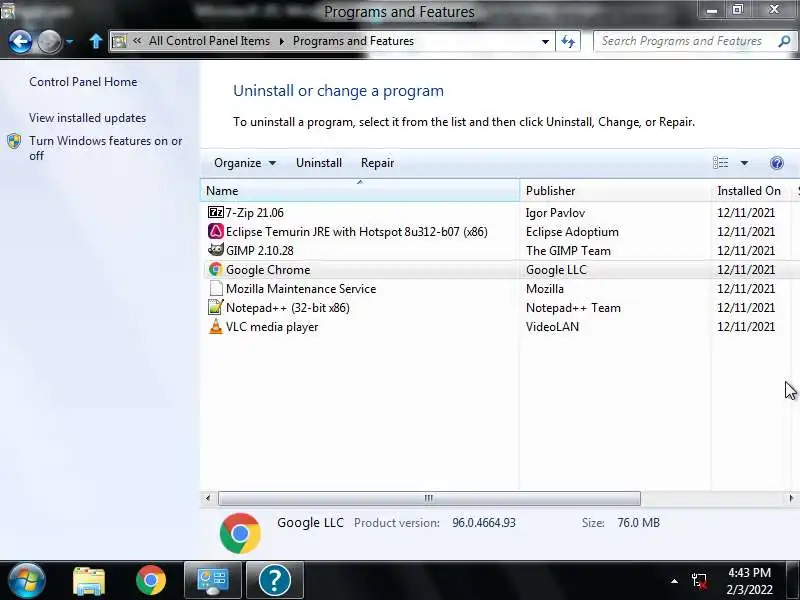The image size is (800, 600).
Task: Click the Eclipse Temurin JRE icon
Action: tap(216, 231)
